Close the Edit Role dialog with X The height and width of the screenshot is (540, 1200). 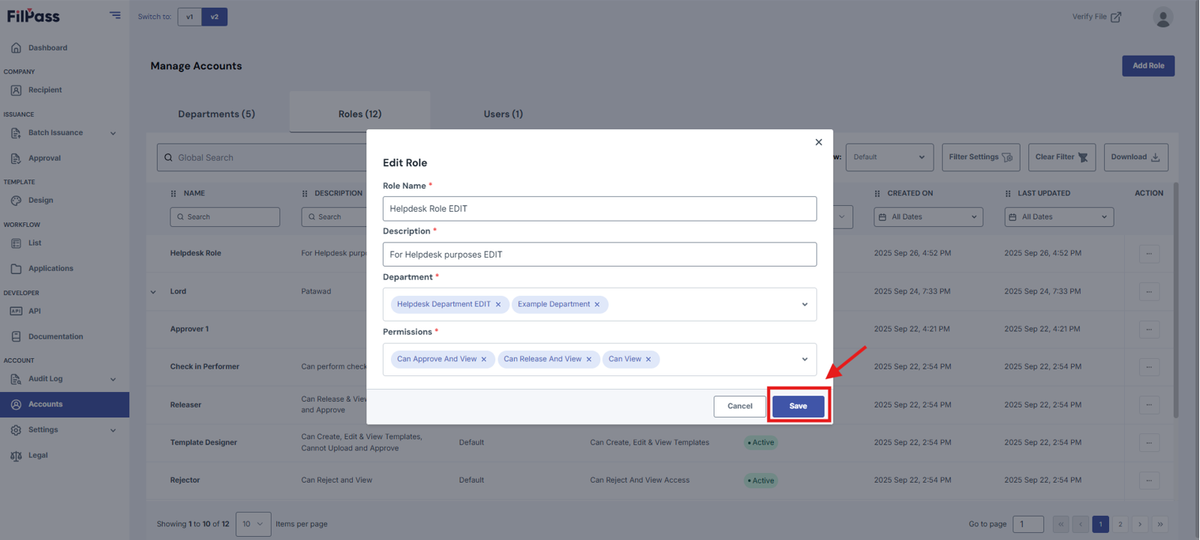click(819, 143)
